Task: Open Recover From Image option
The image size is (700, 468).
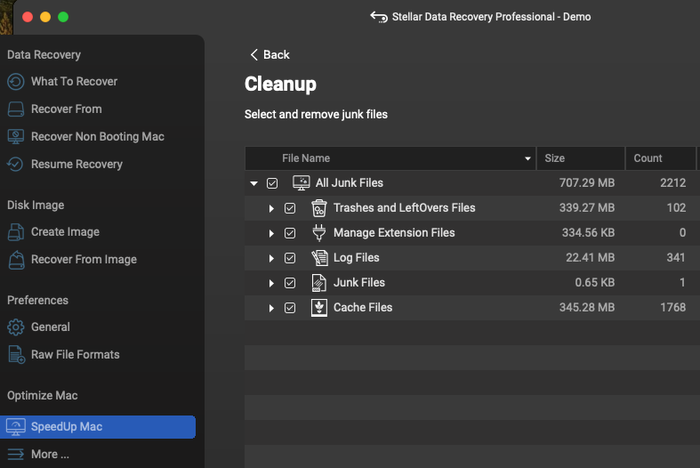Action: tap(84, 259)
